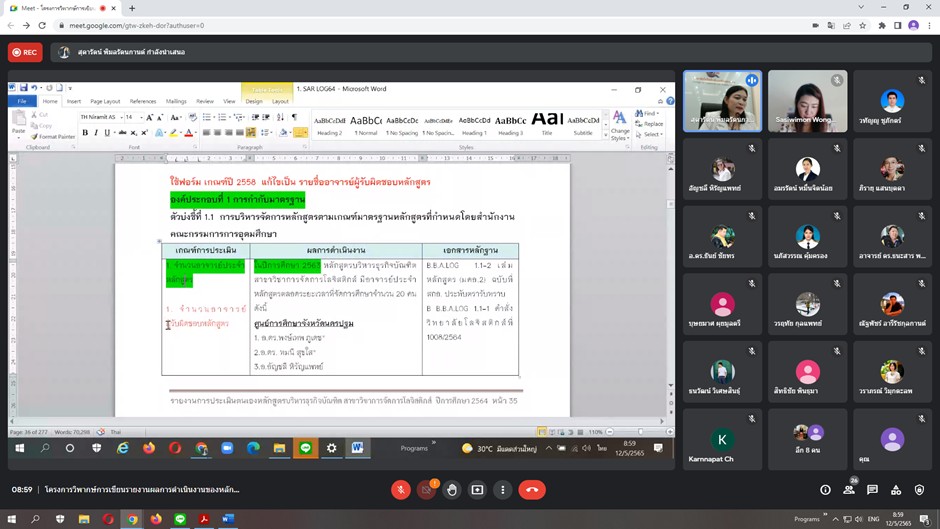
Task: Open a new browser tab
Action: (x=132, y=8)
